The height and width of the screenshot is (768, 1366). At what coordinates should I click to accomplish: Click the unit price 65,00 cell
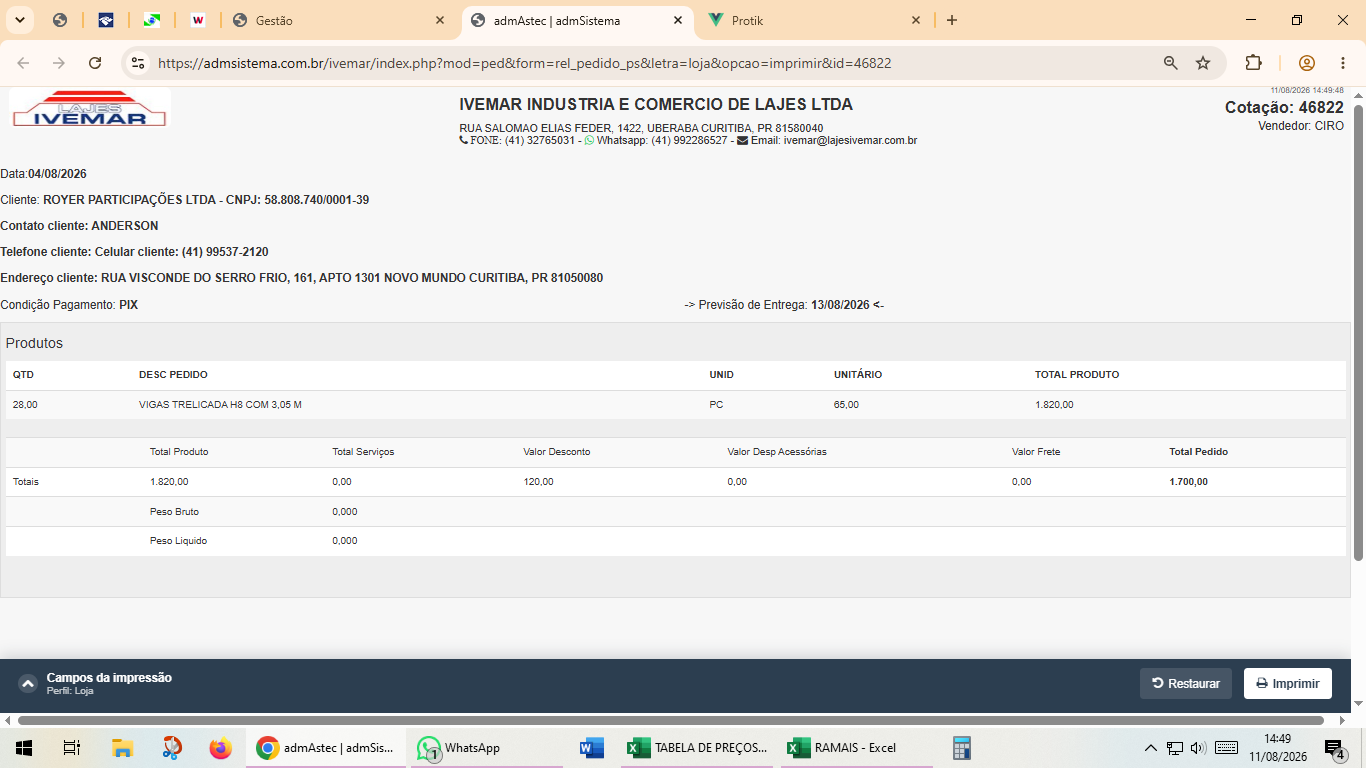click(x=846, y=404)
